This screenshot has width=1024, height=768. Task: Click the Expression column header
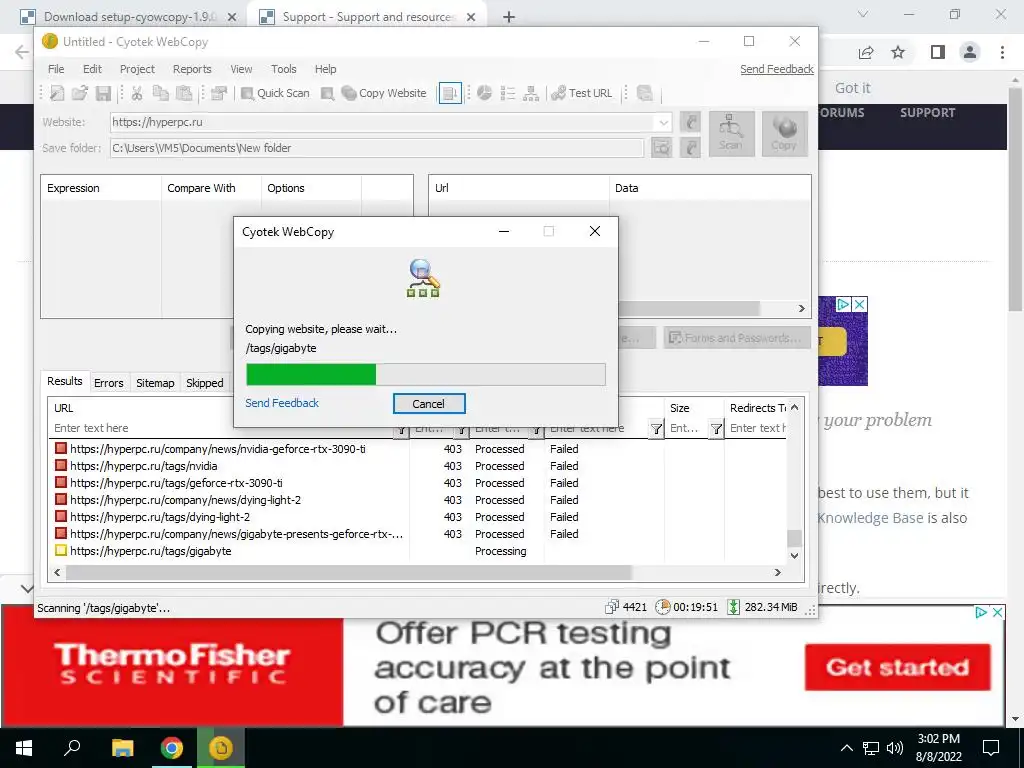pyautogui.click(x=101, y=188)
